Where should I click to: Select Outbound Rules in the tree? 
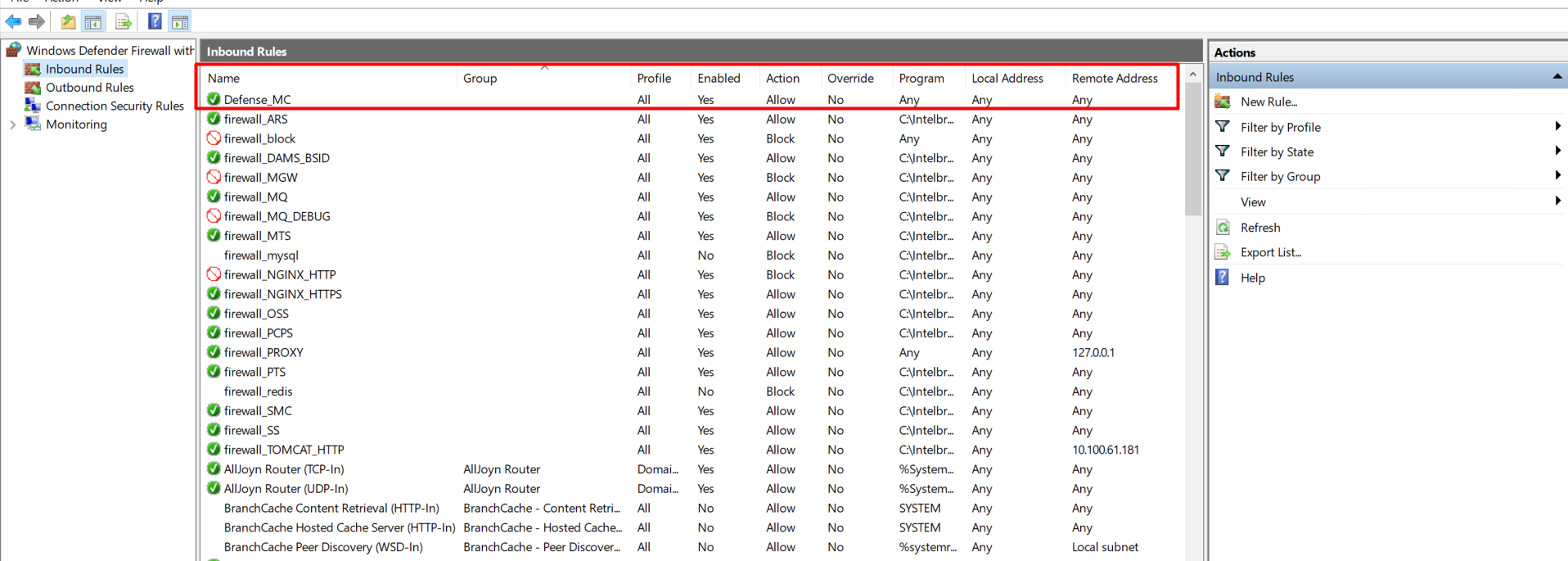[89, 88]
